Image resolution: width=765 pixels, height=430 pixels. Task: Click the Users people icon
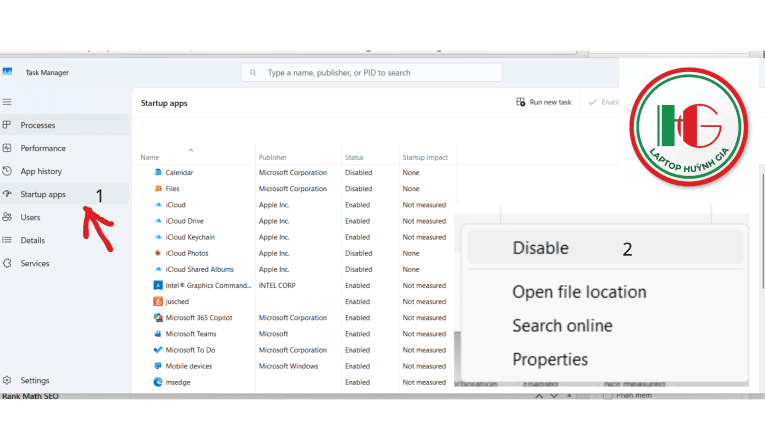tap(7, 217)
